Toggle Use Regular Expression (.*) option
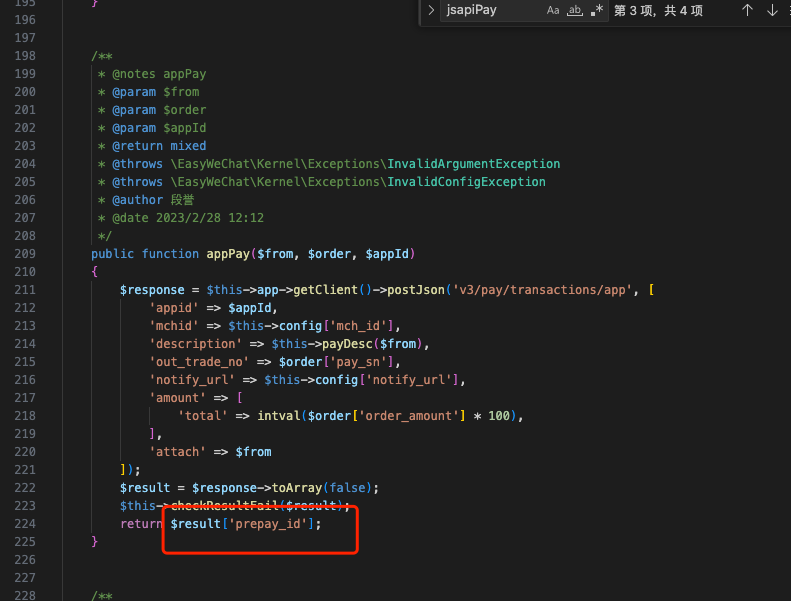Image resolution: width=791 pixels, height=601 pixels. tap(597, 10)
